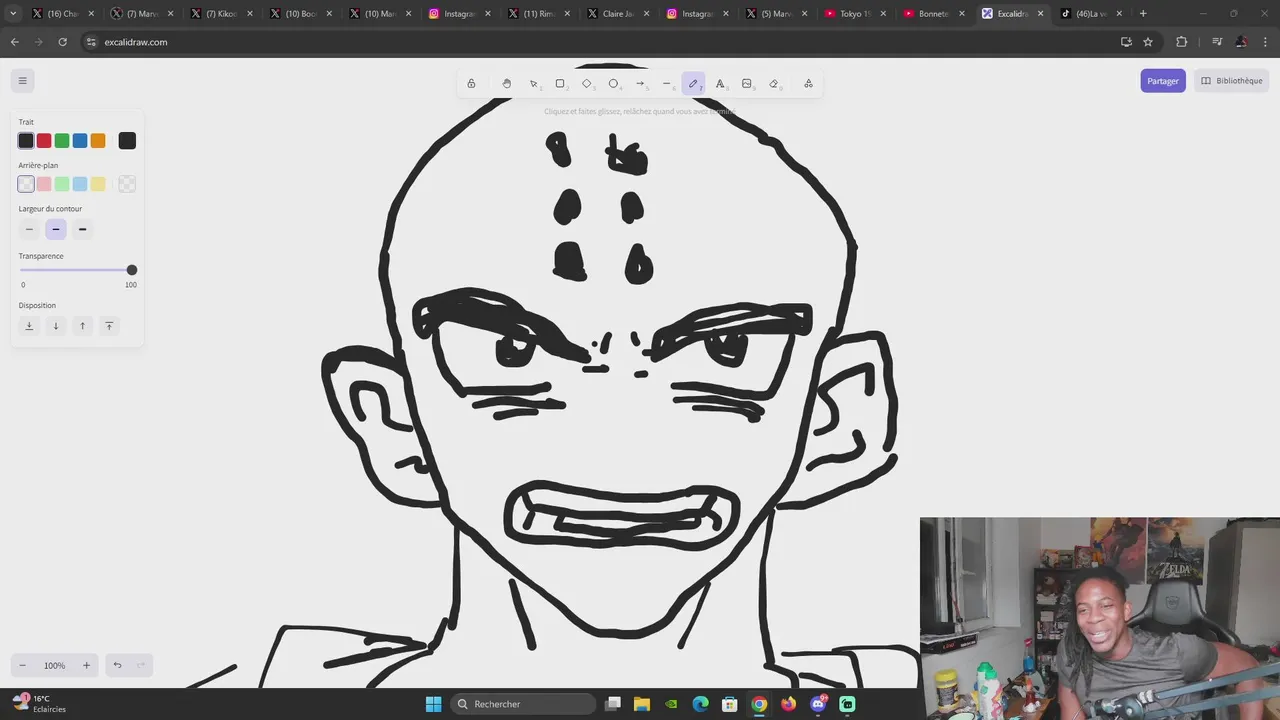Viewport: 1280px width, 720px height.
Task: Open the Windows Start menu
Action: (433, 704)
